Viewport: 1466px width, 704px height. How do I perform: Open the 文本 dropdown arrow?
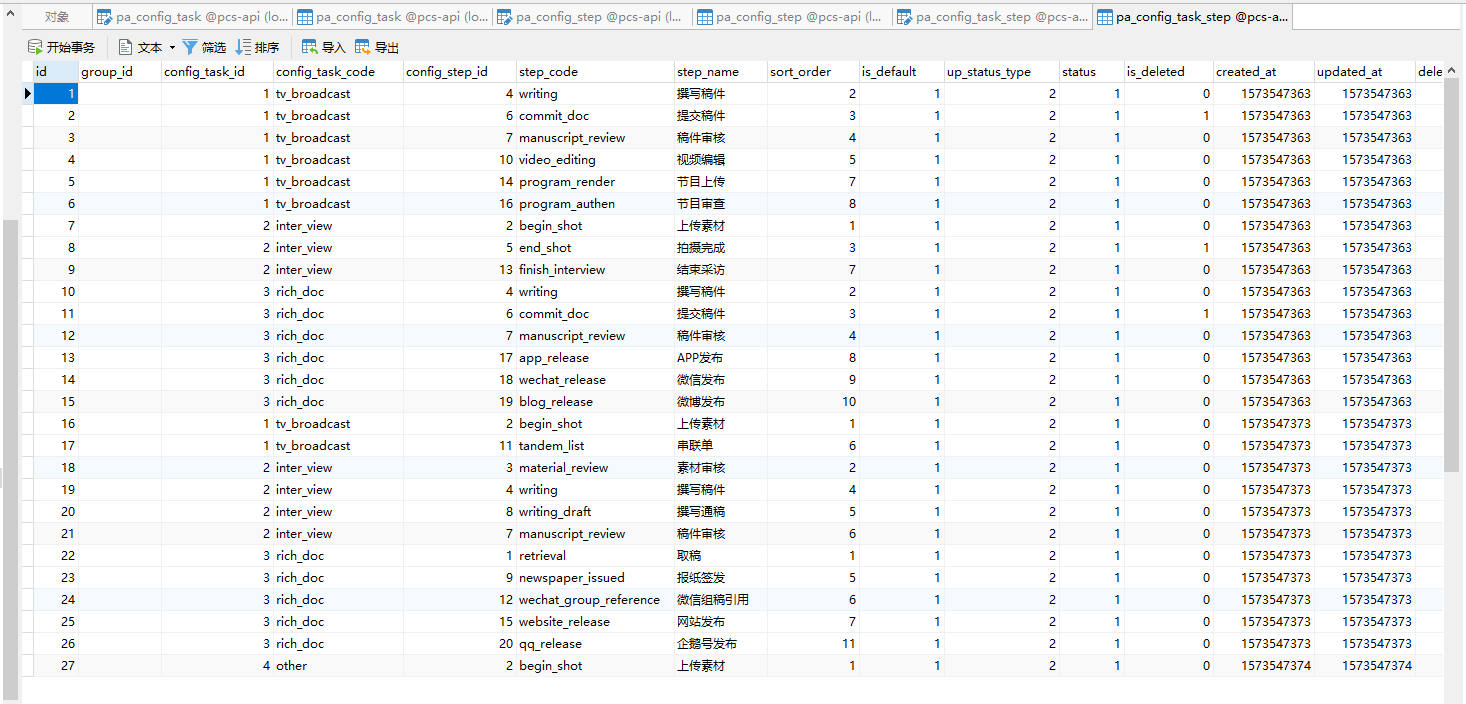click(172, 48)
